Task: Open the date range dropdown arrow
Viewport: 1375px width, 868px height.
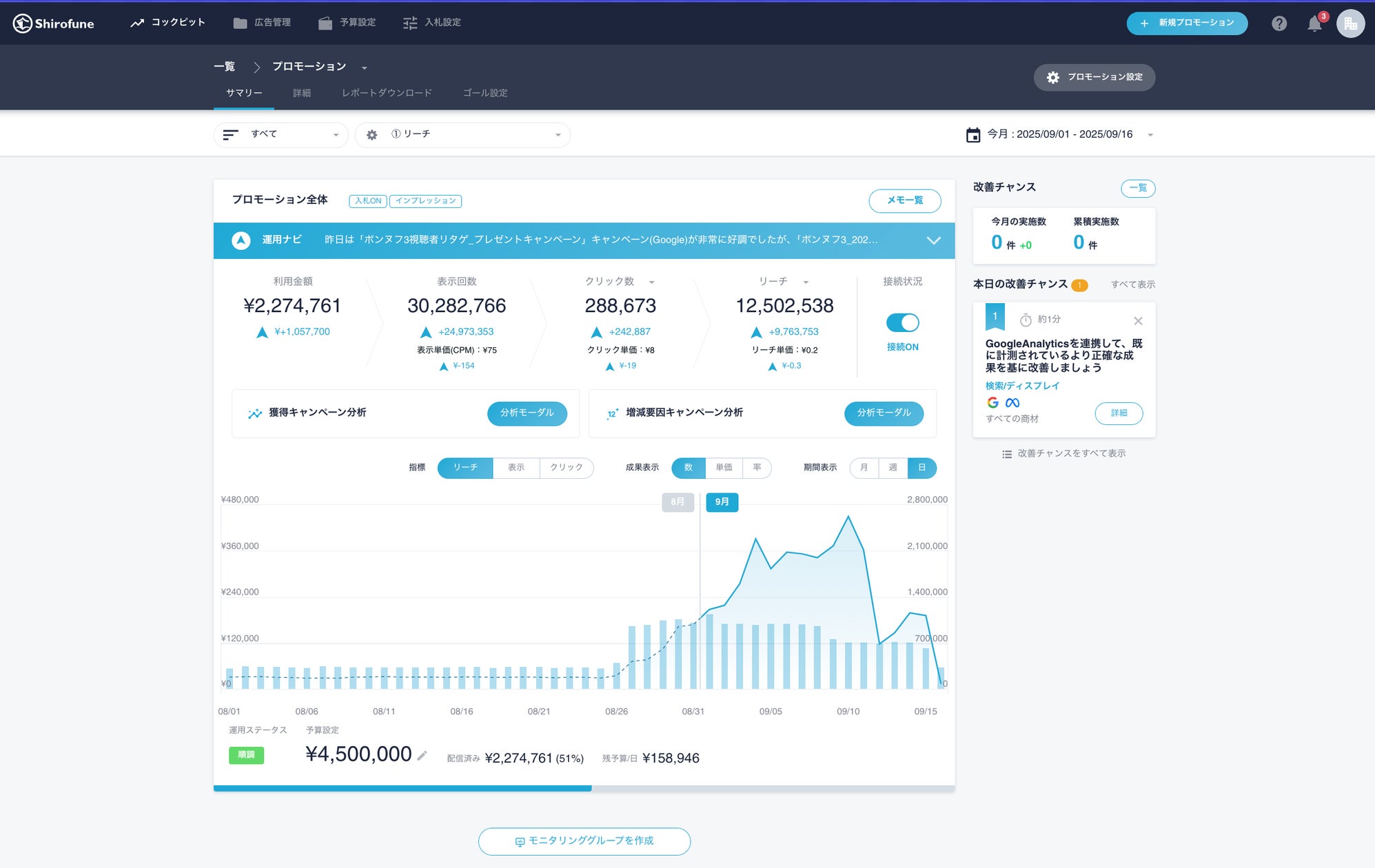Action: point(1150,135)
